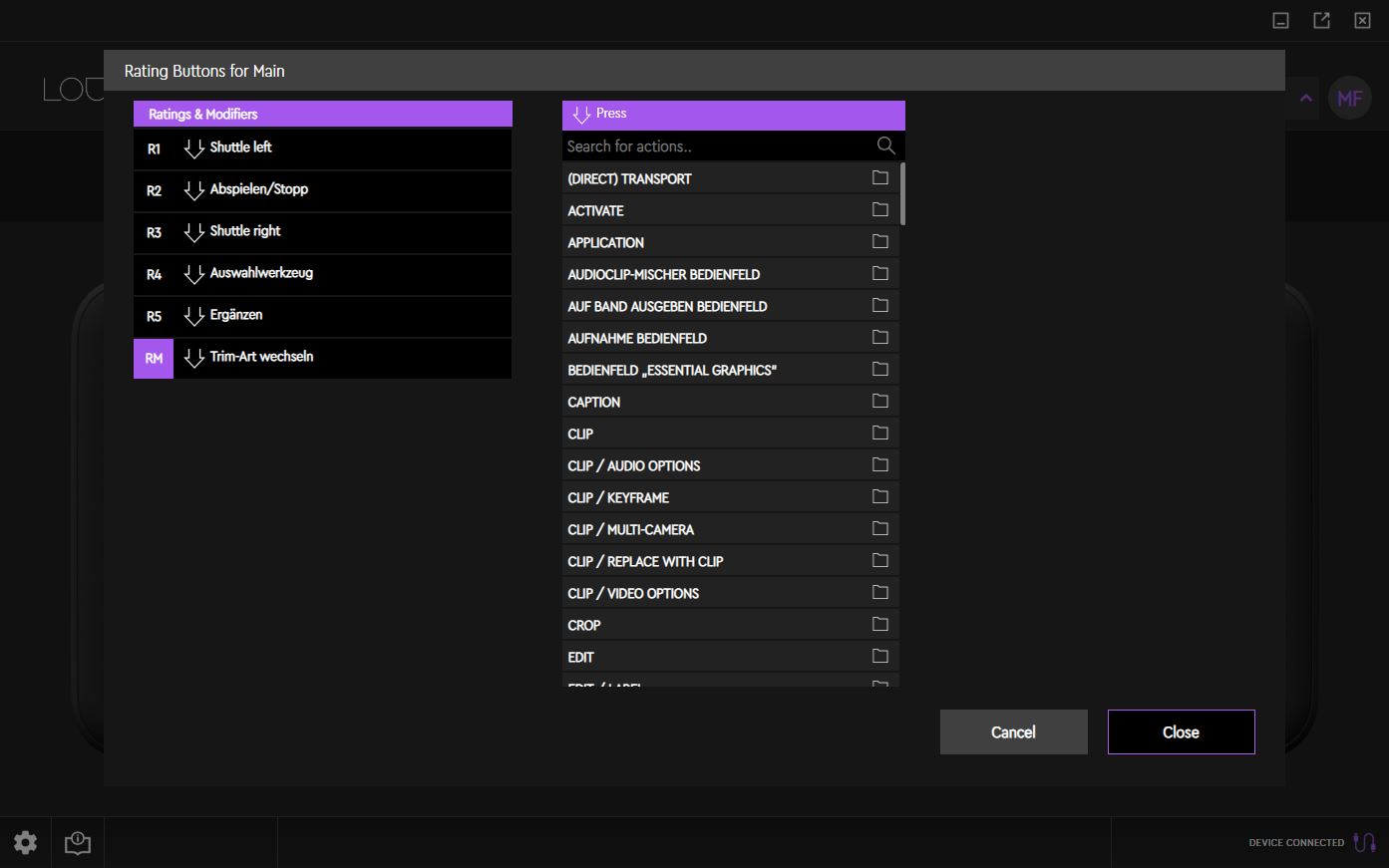Open the Ratings & Modifiers header

[322, 115]
